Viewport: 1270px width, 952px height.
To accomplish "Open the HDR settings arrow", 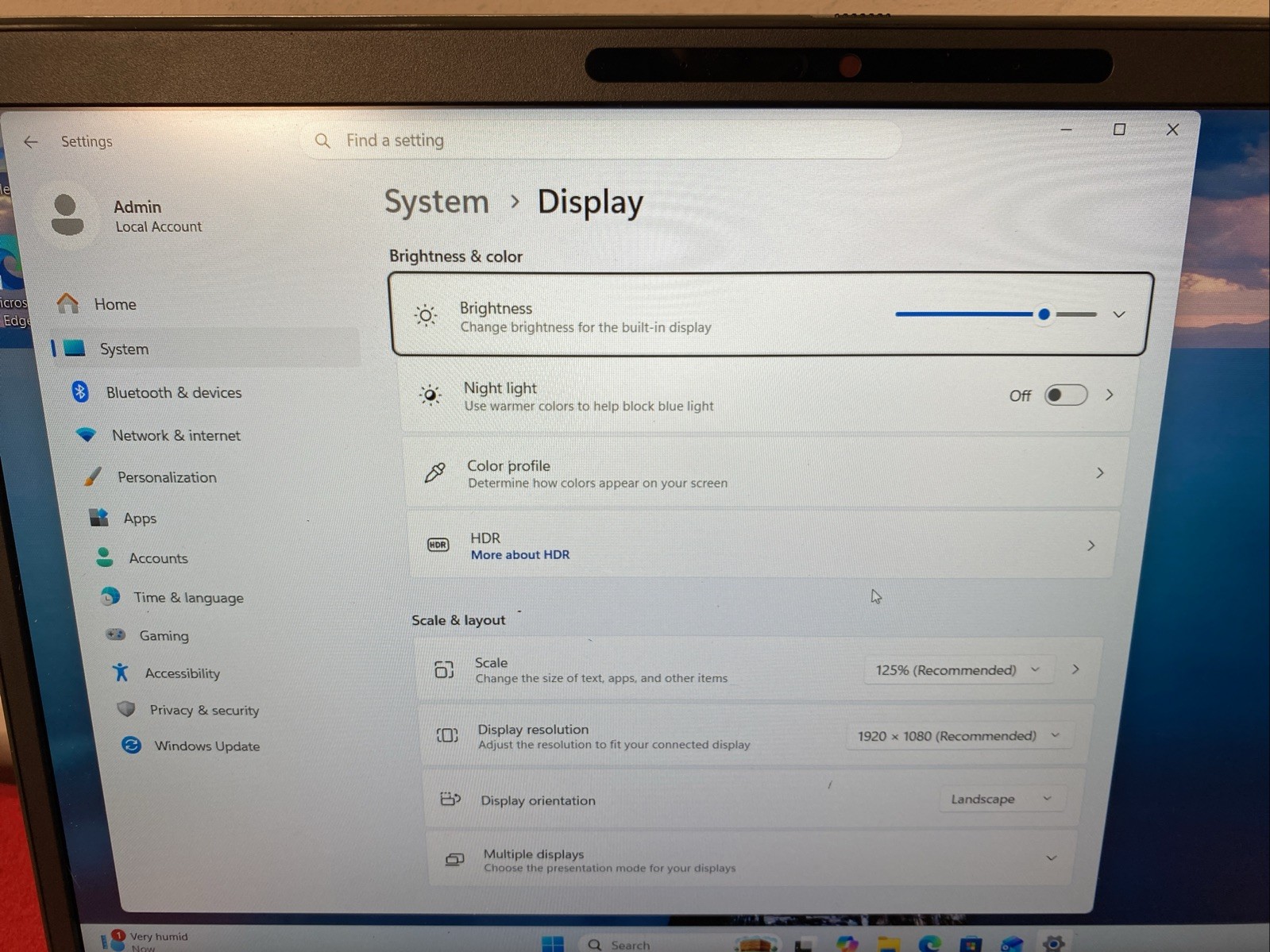I will point(1091,545).
